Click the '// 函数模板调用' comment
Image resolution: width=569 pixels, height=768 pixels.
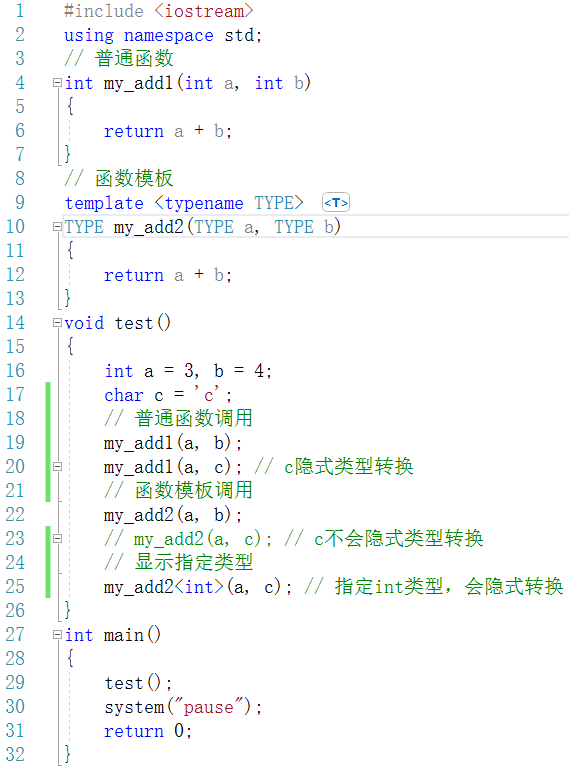click(179, 491)
